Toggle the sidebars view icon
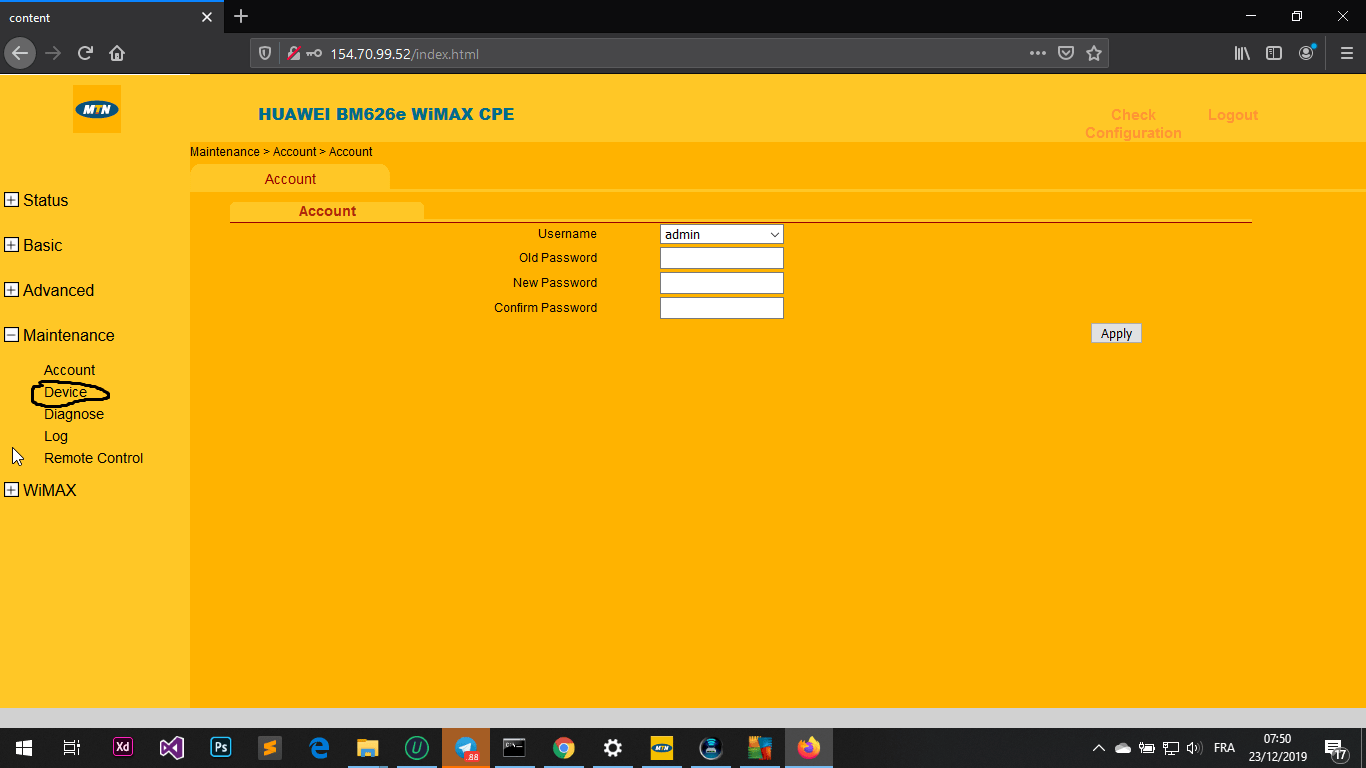 (x=1274, y=54)
